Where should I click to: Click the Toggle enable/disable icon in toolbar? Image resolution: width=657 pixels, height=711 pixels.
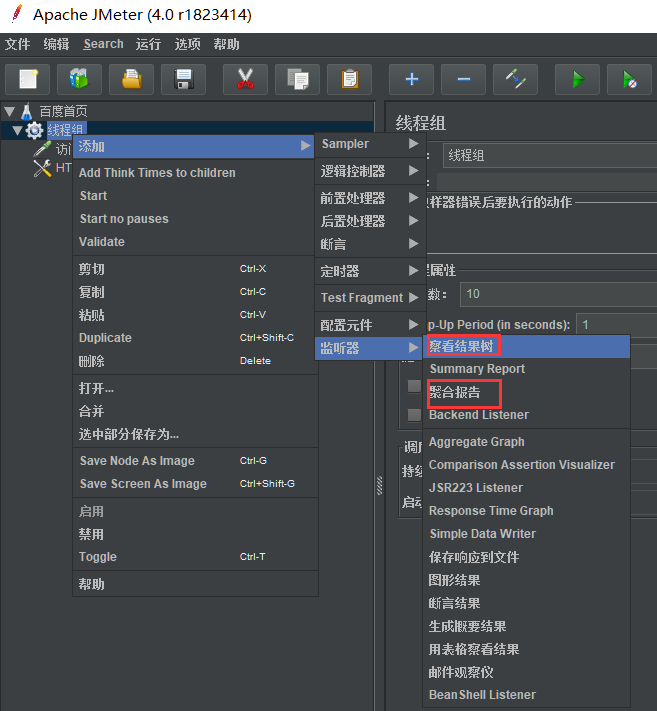tap(516, 79)
